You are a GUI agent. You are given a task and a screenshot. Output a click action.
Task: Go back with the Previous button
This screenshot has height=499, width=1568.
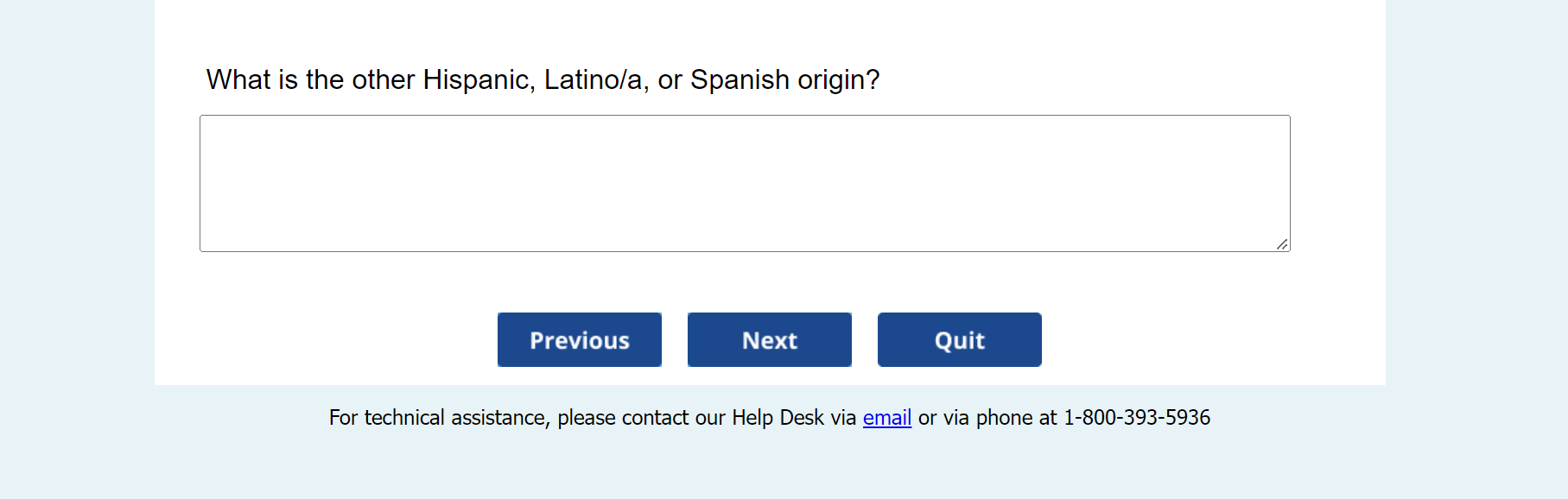pyautogui.click(x=579, y=340)
